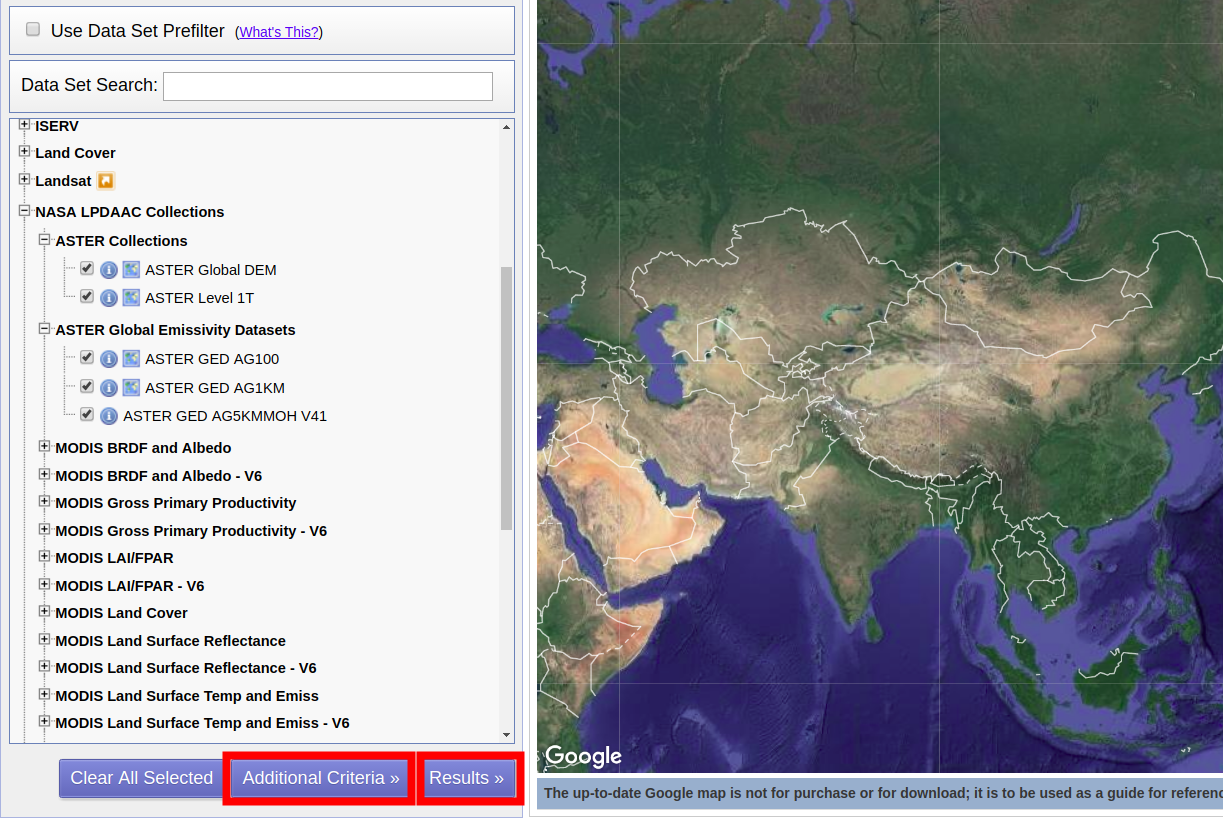The height and width of the screenshot is (818, 1223).
Task: Select MODIS Land Cover tree item
Action: (121, 613)
